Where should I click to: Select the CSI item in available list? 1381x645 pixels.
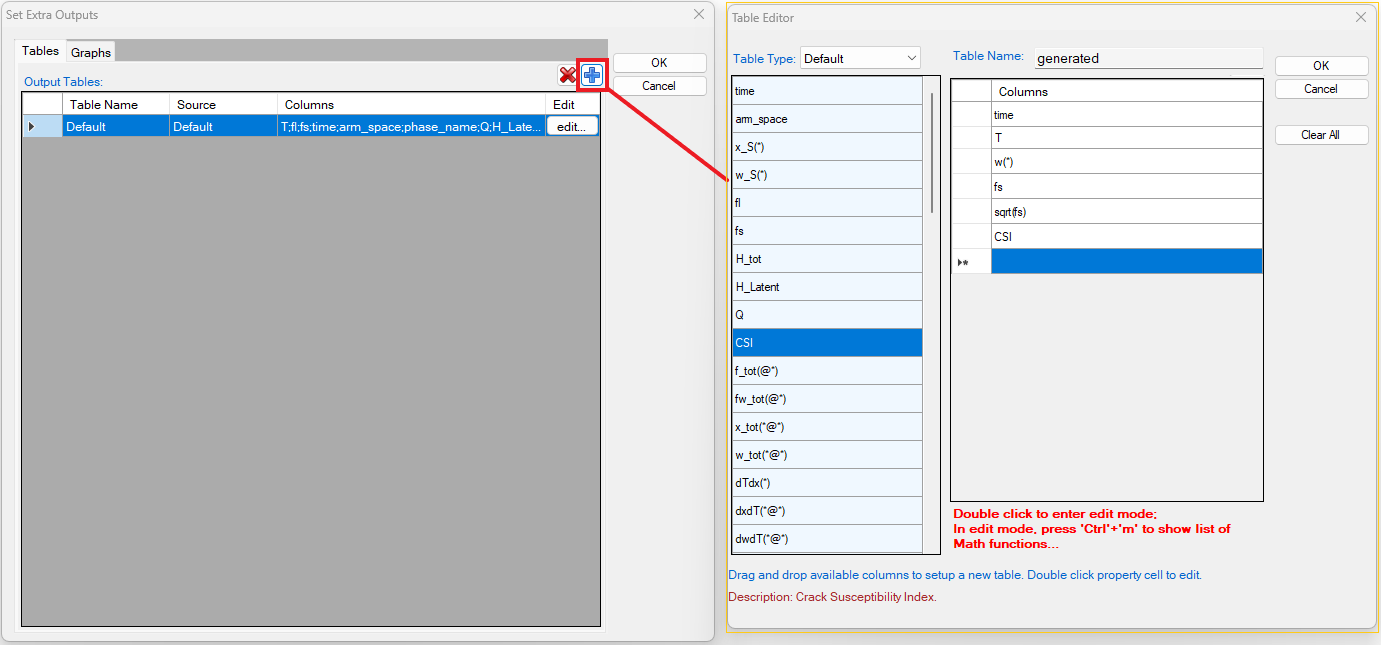(x=827, y=343)
